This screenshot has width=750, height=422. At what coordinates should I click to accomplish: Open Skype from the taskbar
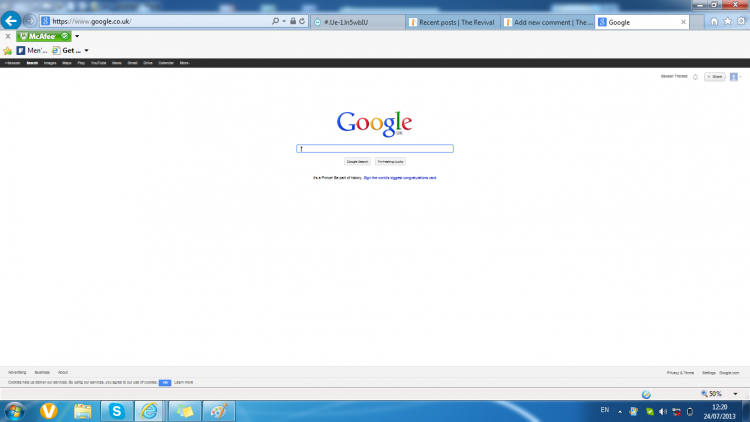tap(116, 411)
